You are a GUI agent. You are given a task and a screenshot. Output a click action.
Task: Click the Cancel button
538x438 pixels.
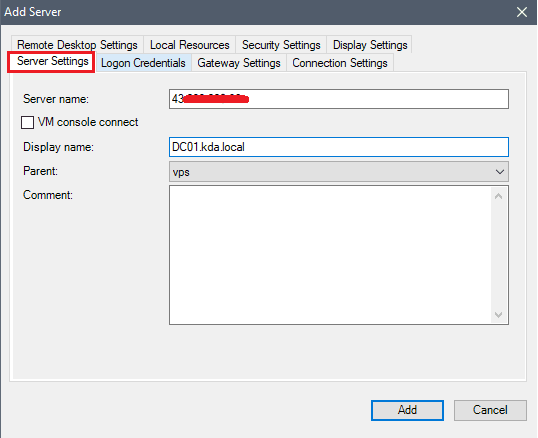(x=490, y=410)
